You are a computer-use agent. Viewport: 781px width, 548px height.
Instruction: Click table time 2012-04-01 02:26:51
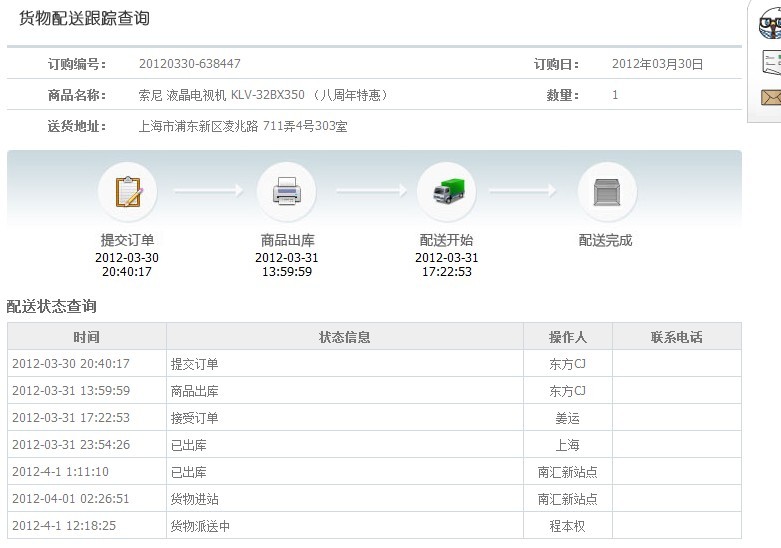(x=70, y=499)
